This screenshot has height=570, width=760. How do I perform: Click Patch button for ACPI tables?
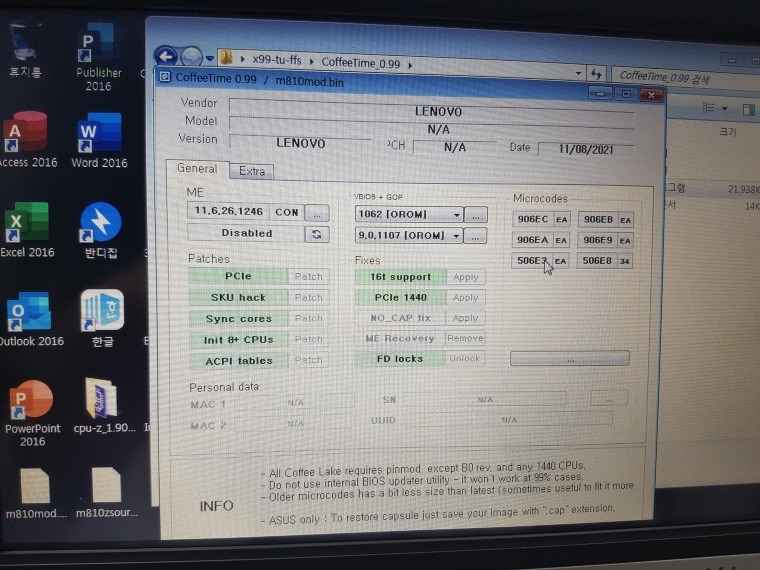(x=308, y=360)
